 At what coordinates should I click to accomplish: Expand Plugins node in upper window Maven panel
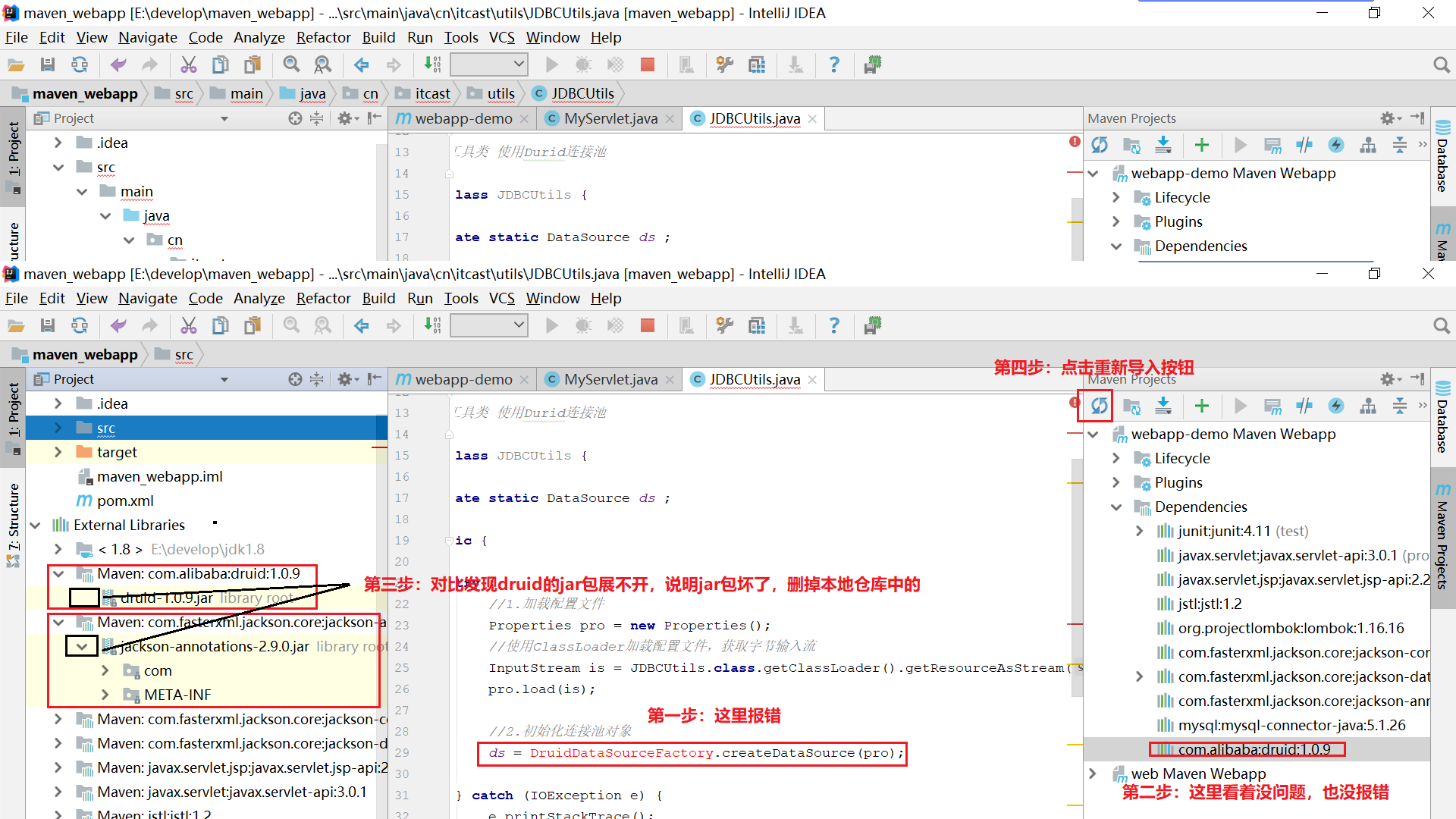[1116, 221]
